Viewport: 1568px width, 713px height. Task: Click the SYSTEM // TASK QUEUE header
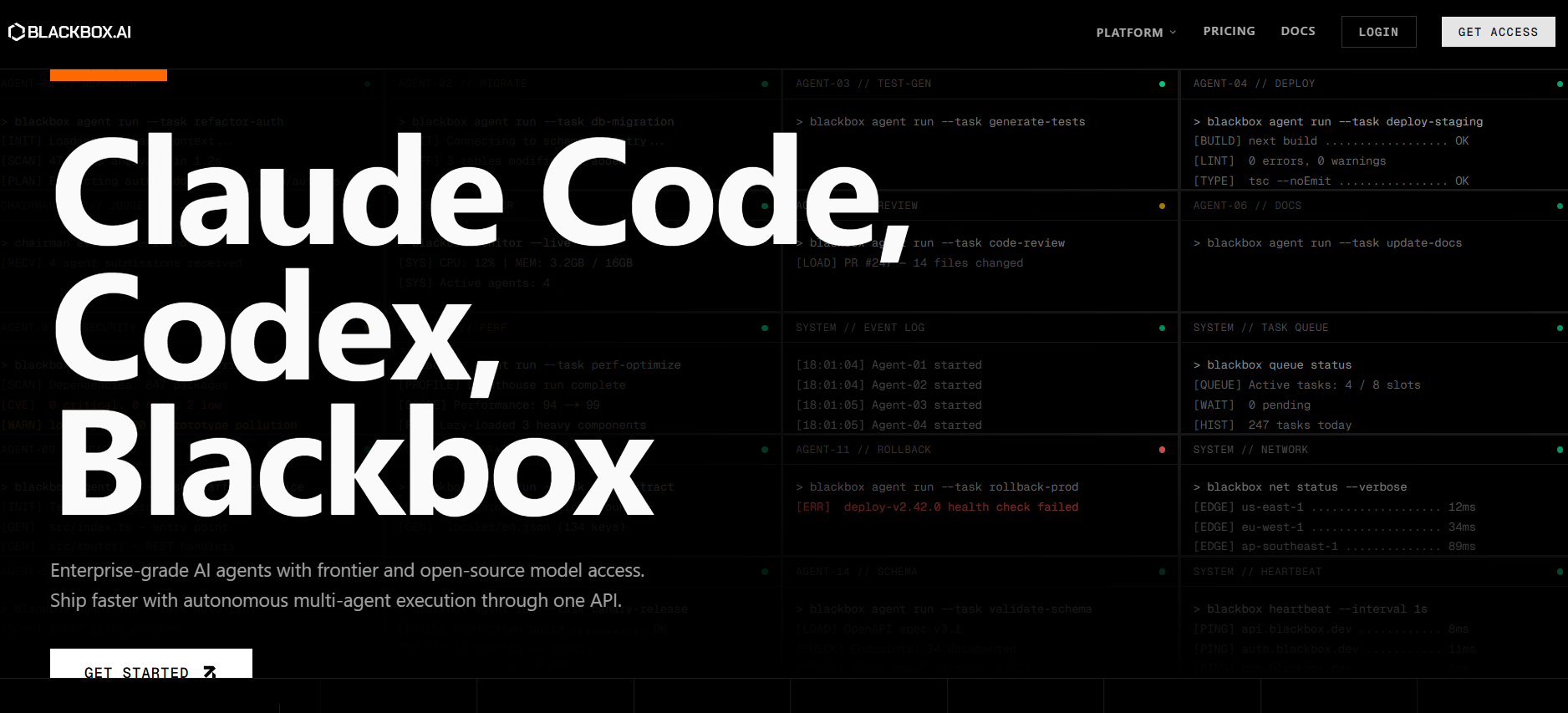[1260, 328]
